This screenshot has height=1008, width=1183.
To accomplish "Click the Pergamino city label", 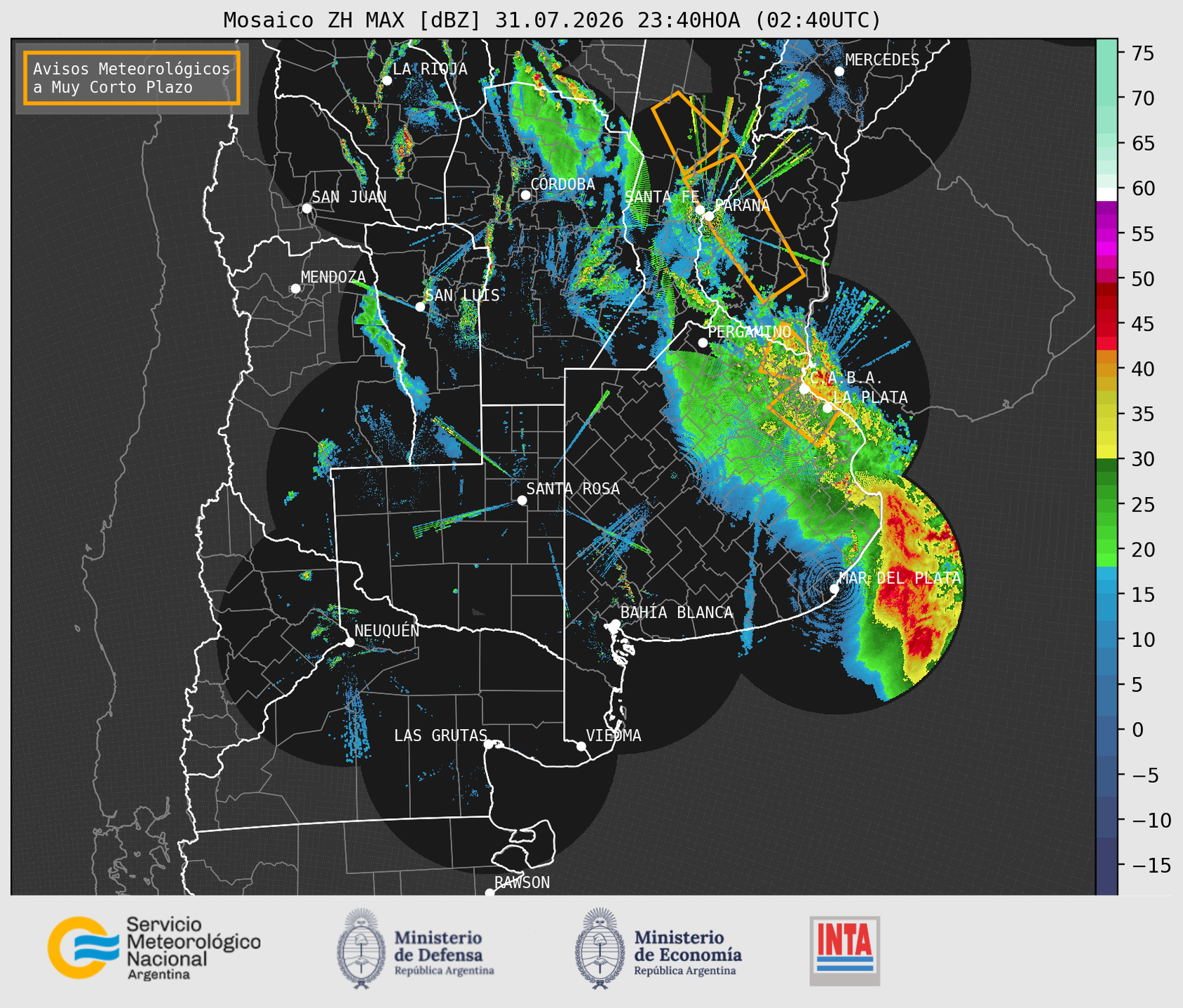I will click(x=749, y=332).
